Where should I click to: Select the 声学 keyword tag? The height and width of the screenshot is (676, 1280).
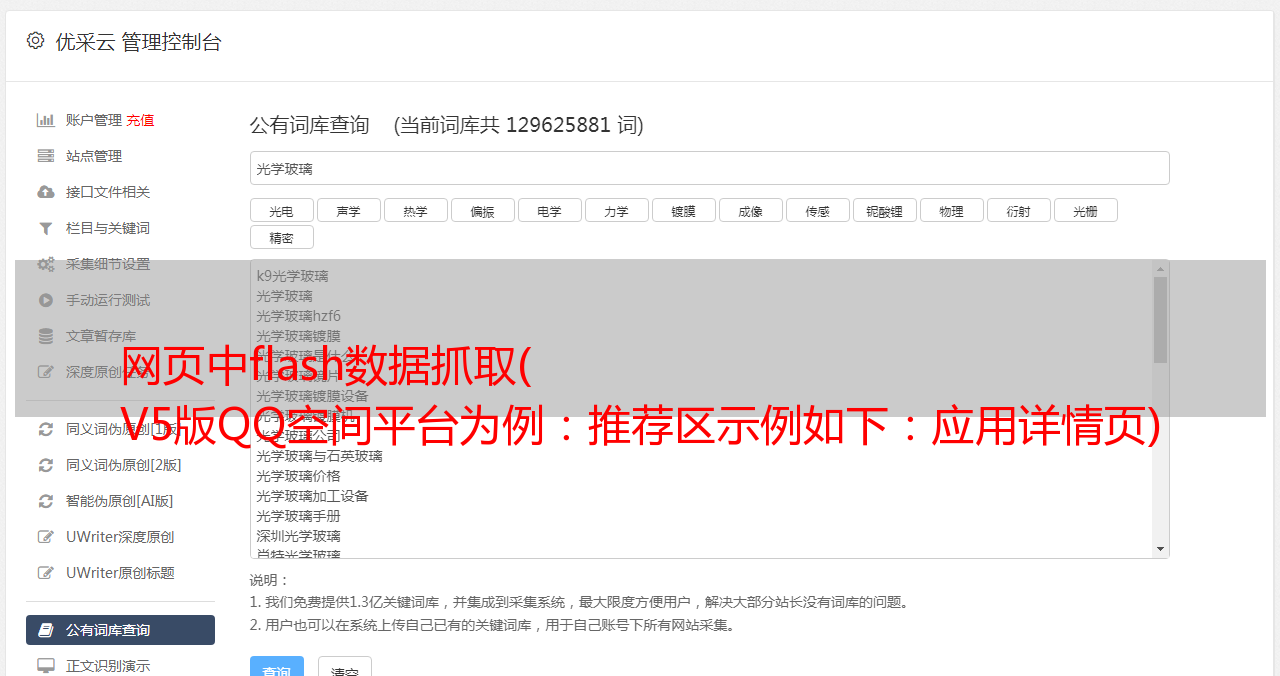click(x=349, y=210)
